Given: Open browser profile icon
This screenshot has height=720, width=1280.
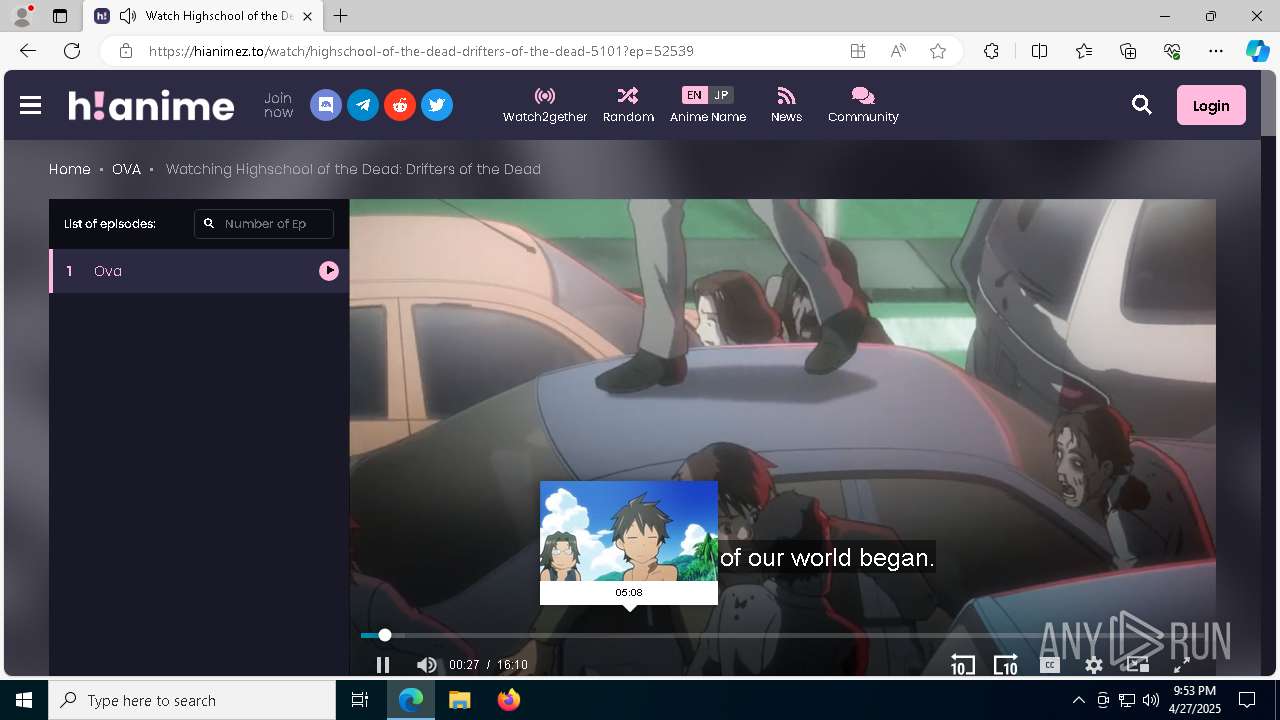Looking at the screenshot, I should [22, 16].
